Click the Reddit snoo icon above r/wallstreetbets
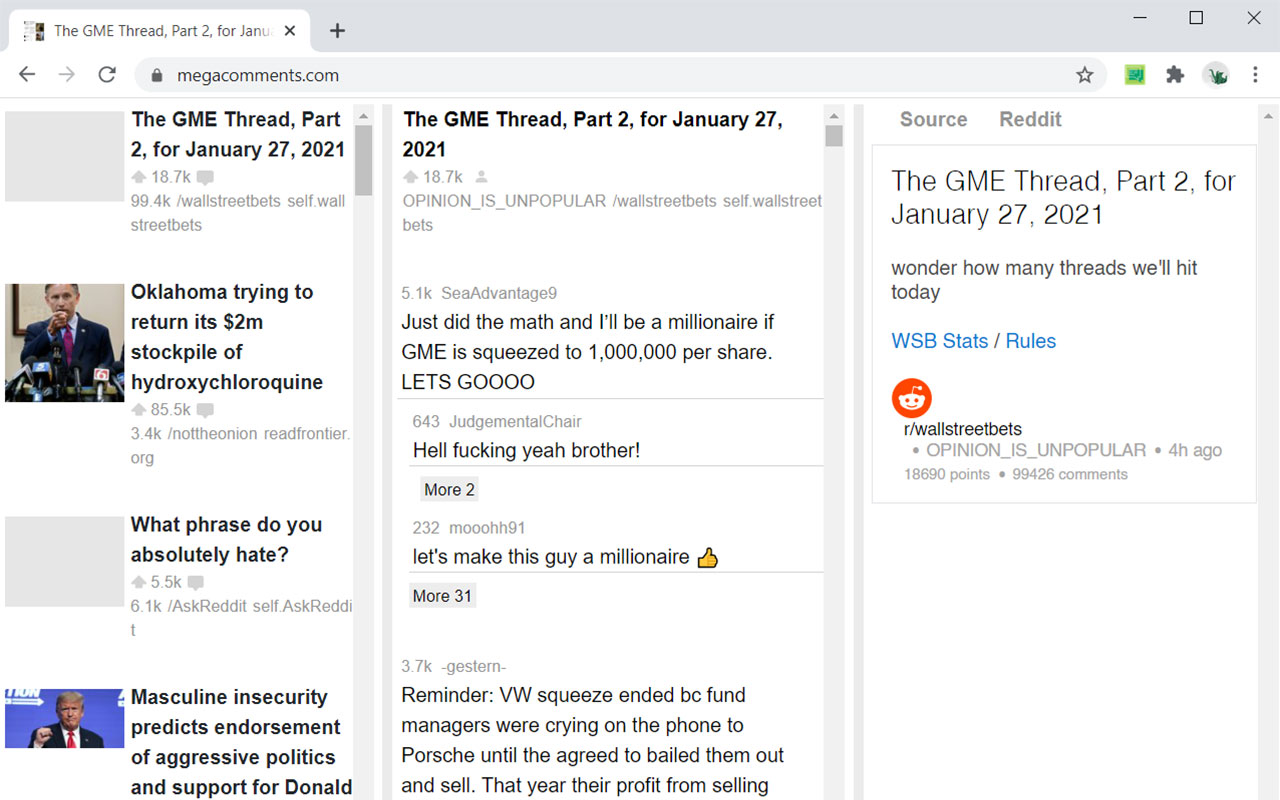1280x800 pixels. click(911, 397)
